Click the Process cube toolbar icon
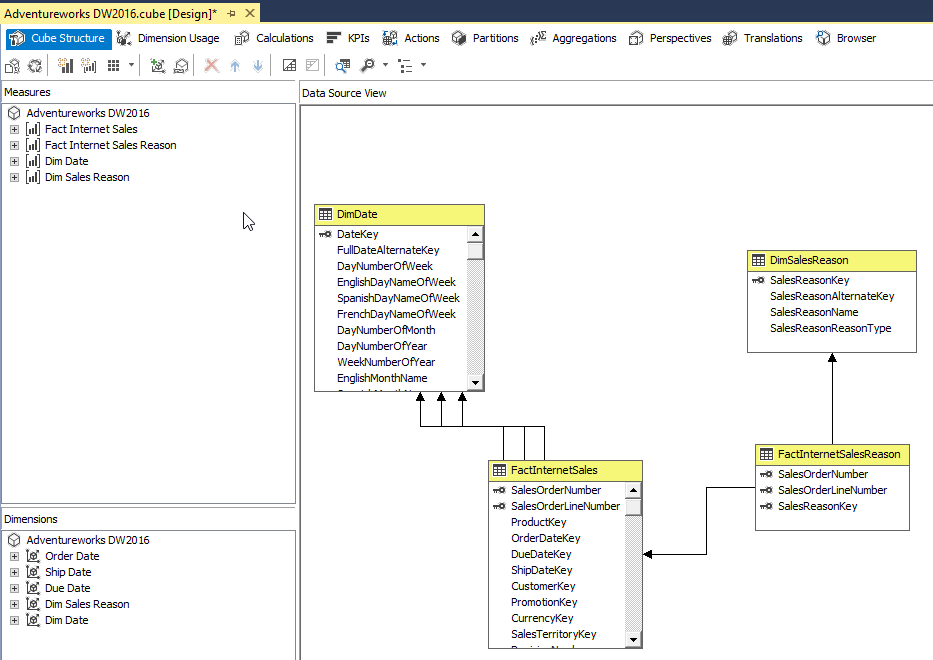The image size is (933, 660). tap(12, 65)
